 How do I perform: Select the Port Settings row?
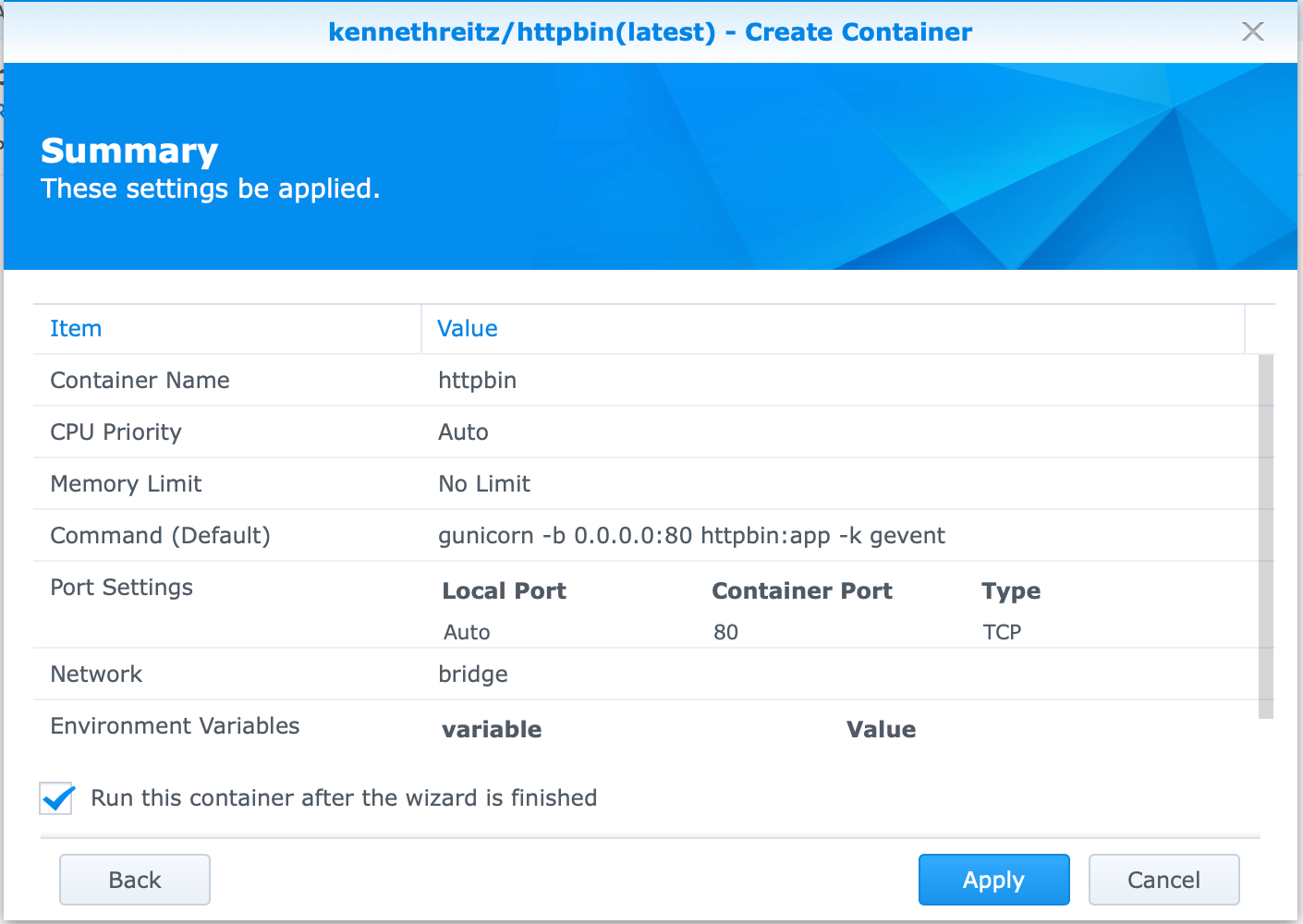coord(121,588)
